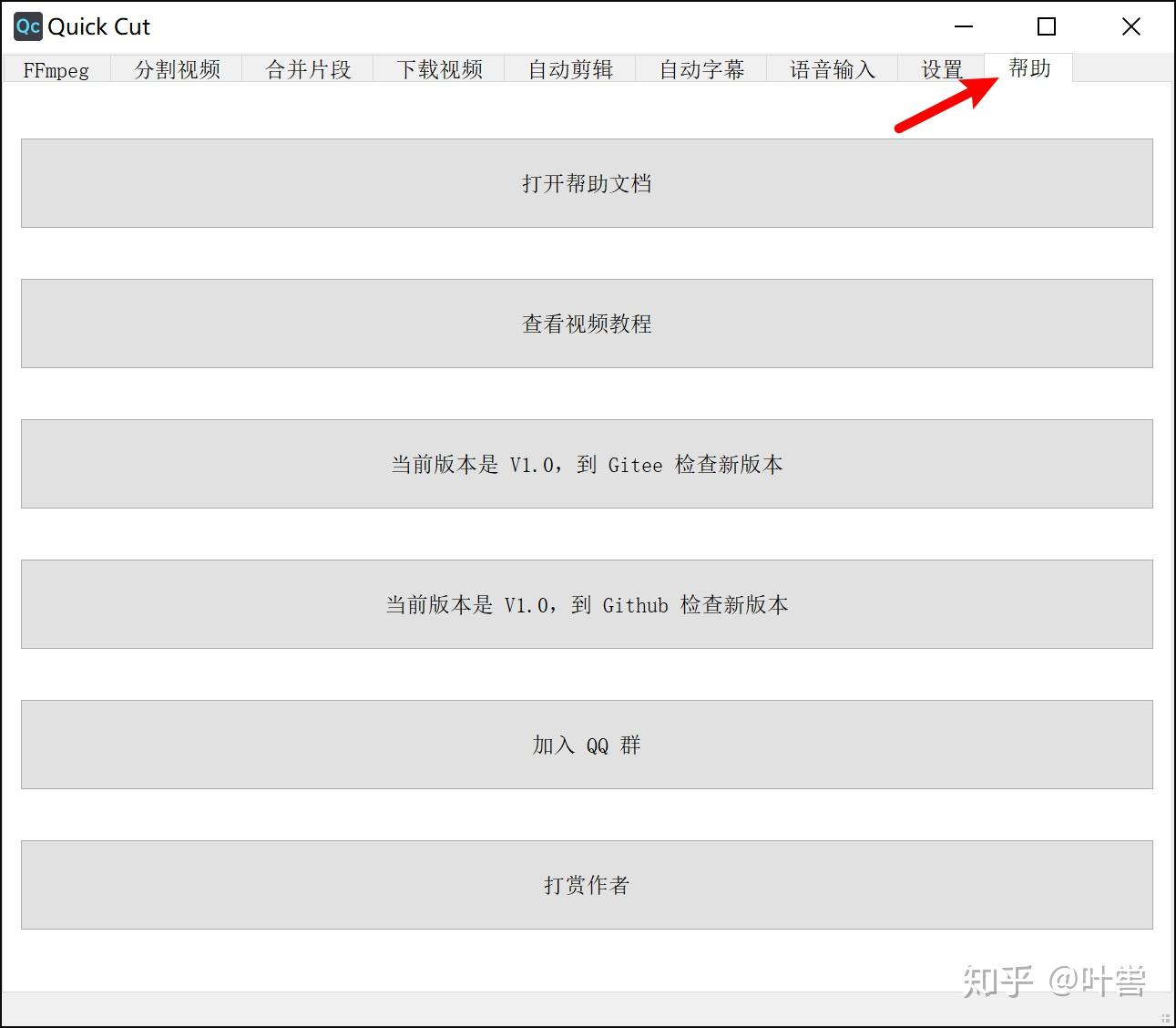Click the 打开帮助文档 button
The image size is (1176, 1028).
click(x=587, y=183)
